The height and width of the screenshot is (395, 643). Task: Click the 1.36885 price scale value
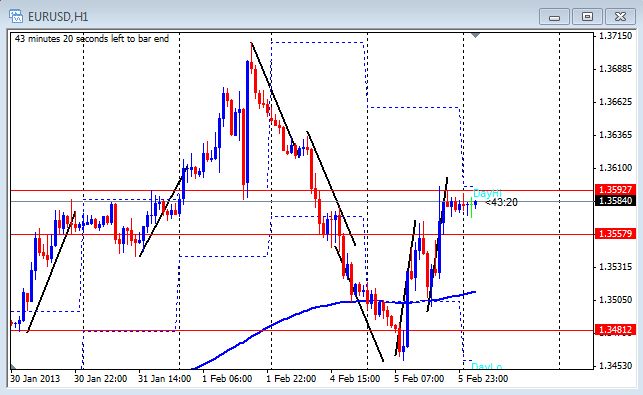pos(616,68)
